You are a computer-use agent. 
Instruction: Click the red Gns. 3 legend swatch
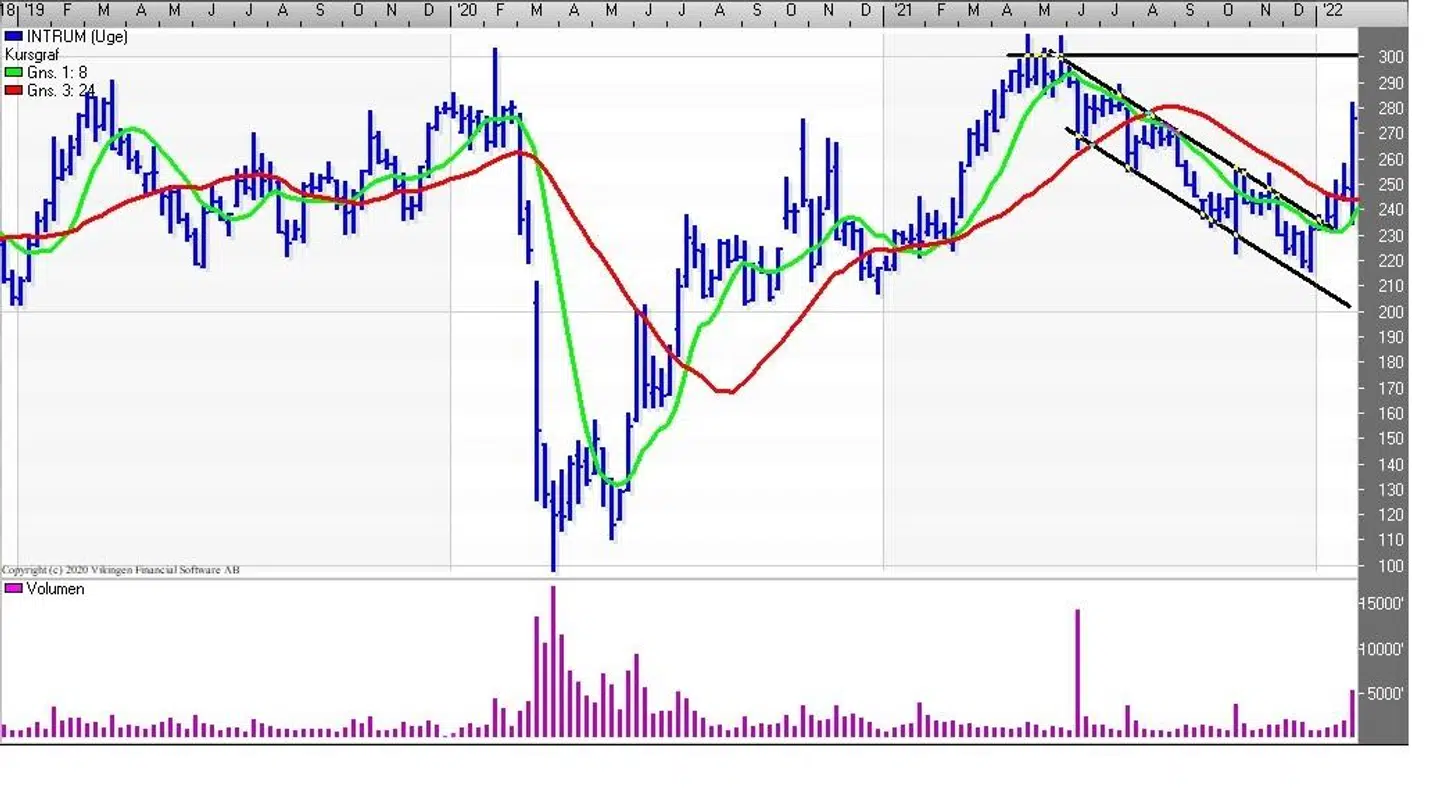(x=13, y=90)
